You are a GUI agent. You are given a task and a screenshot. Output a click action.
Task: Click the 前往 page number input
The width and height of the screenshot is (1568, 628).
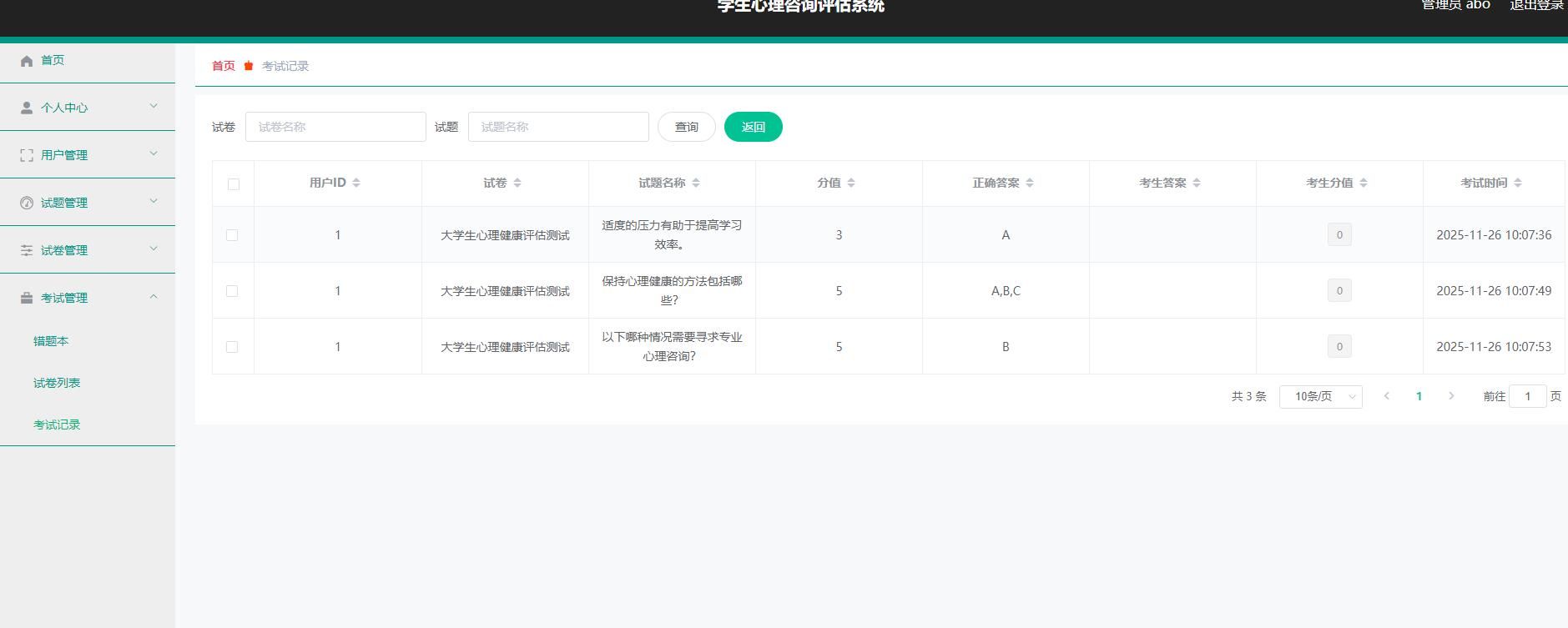(x=1528, y=396)
